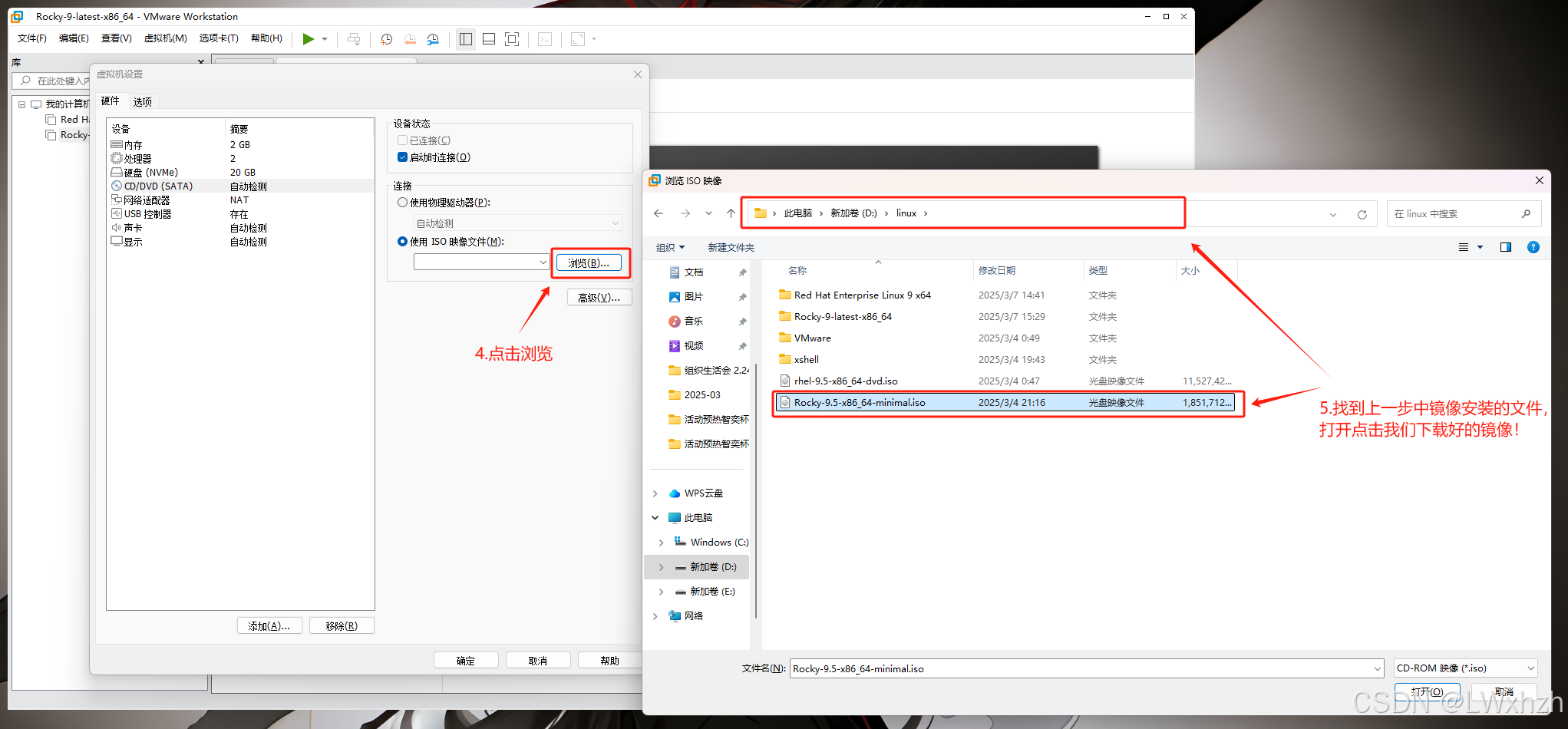Screen dimensions: 1568x729
Task: Select the 内存 device row
Action: pos(240,144)
